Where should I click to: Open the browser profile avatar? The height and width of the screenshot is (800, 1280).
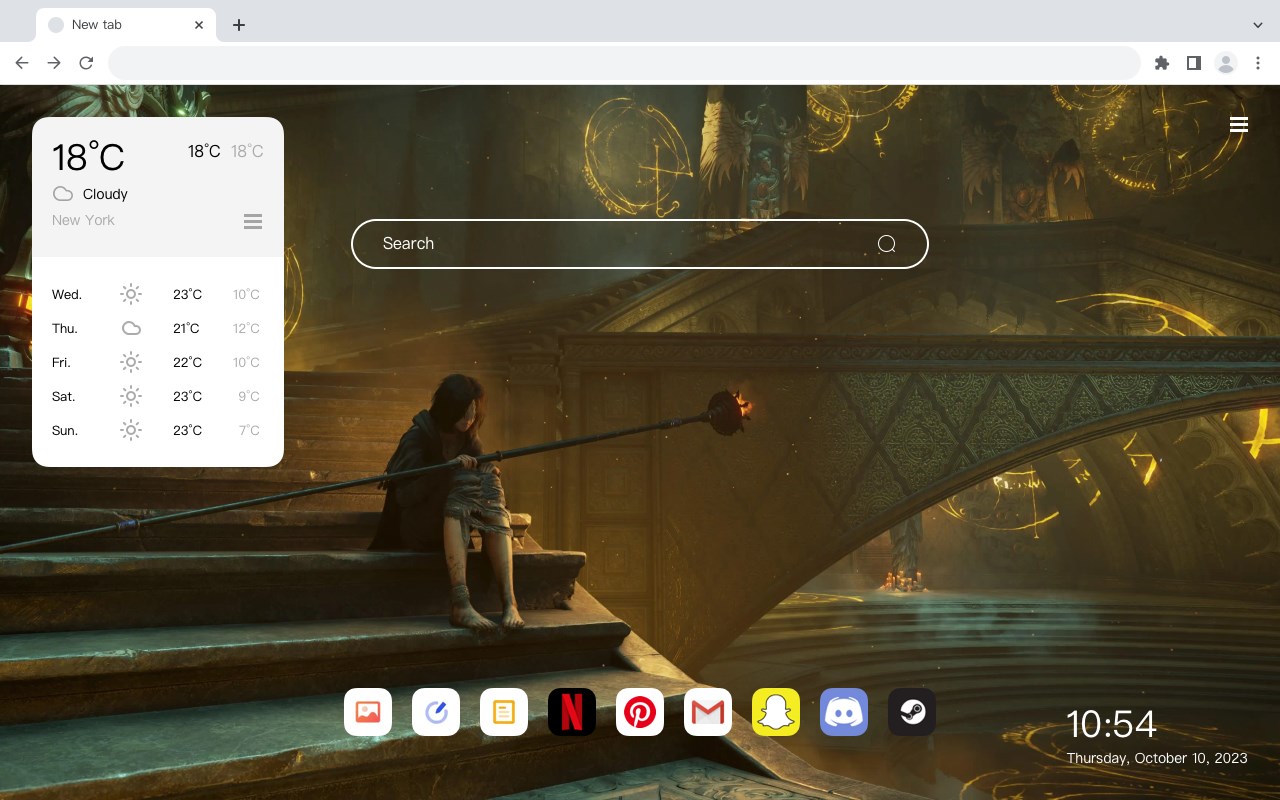1226,63
